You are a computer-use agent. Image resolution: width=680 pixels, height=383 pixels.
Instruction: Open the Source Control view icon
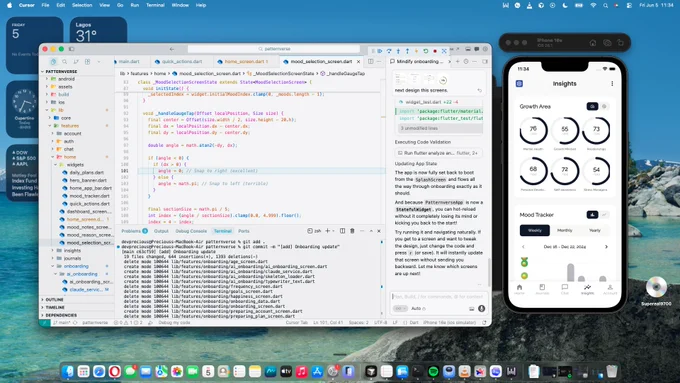pyautogui.click(x=76, y=62)
